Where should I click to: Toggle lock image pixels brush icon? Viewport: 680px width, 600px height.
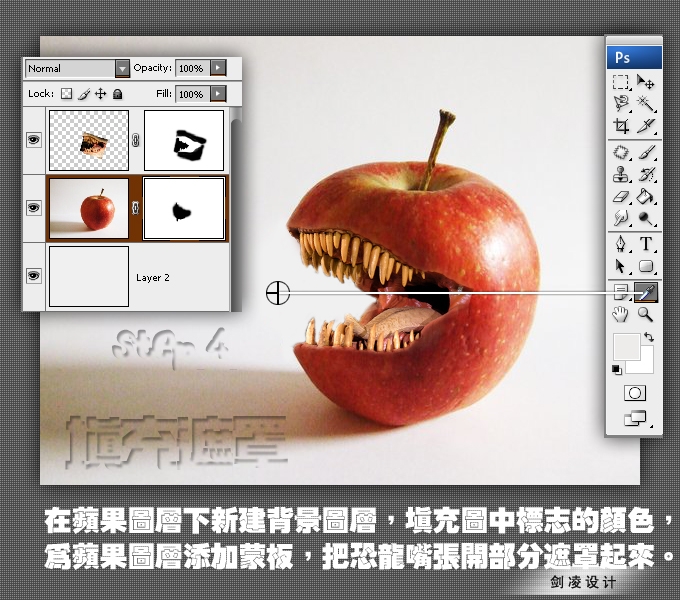[84, 94]
